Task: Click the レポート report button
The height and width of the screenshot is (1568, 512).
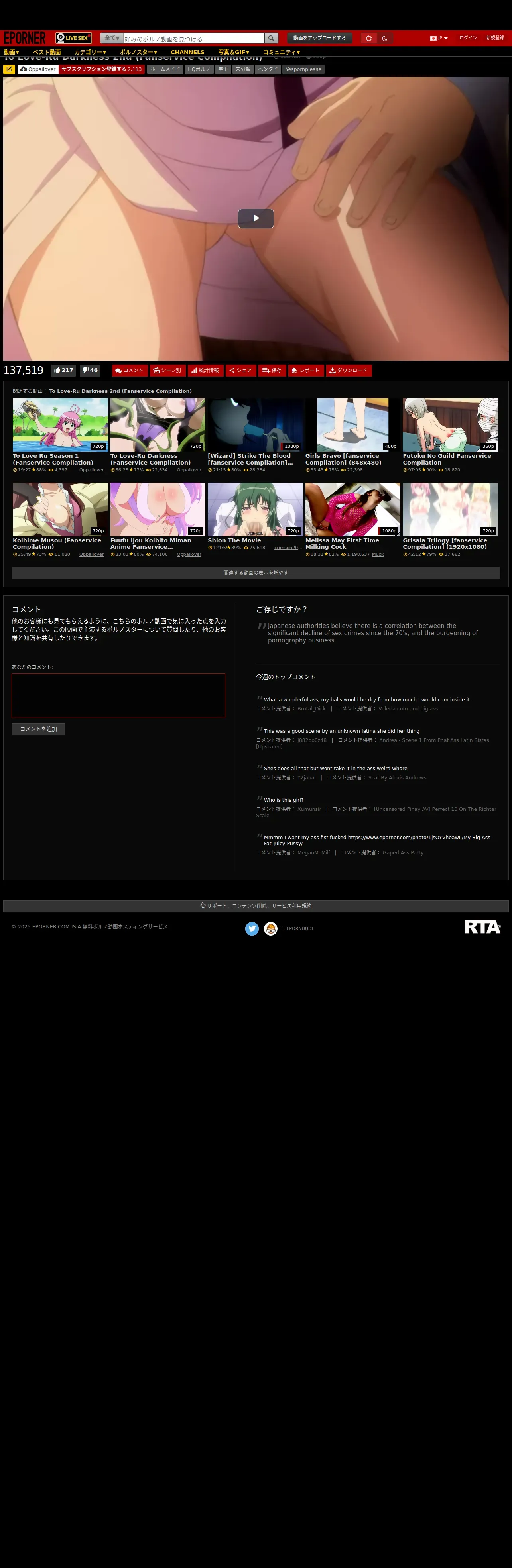Action: 305,370
